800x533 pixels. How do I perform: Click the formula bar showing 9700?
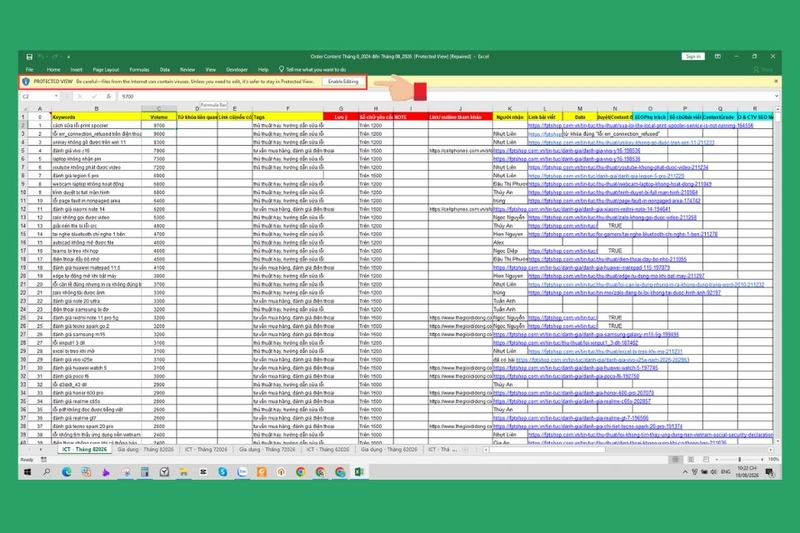tap(444, 96)
